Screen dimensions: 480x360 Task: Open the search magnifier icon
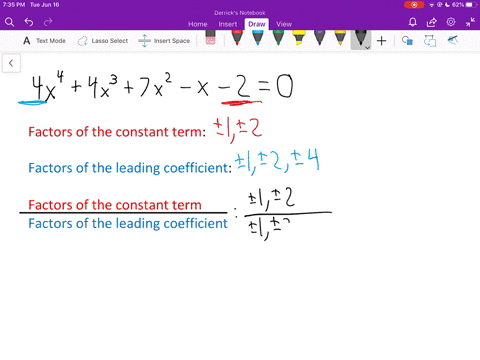click(9, 22)
